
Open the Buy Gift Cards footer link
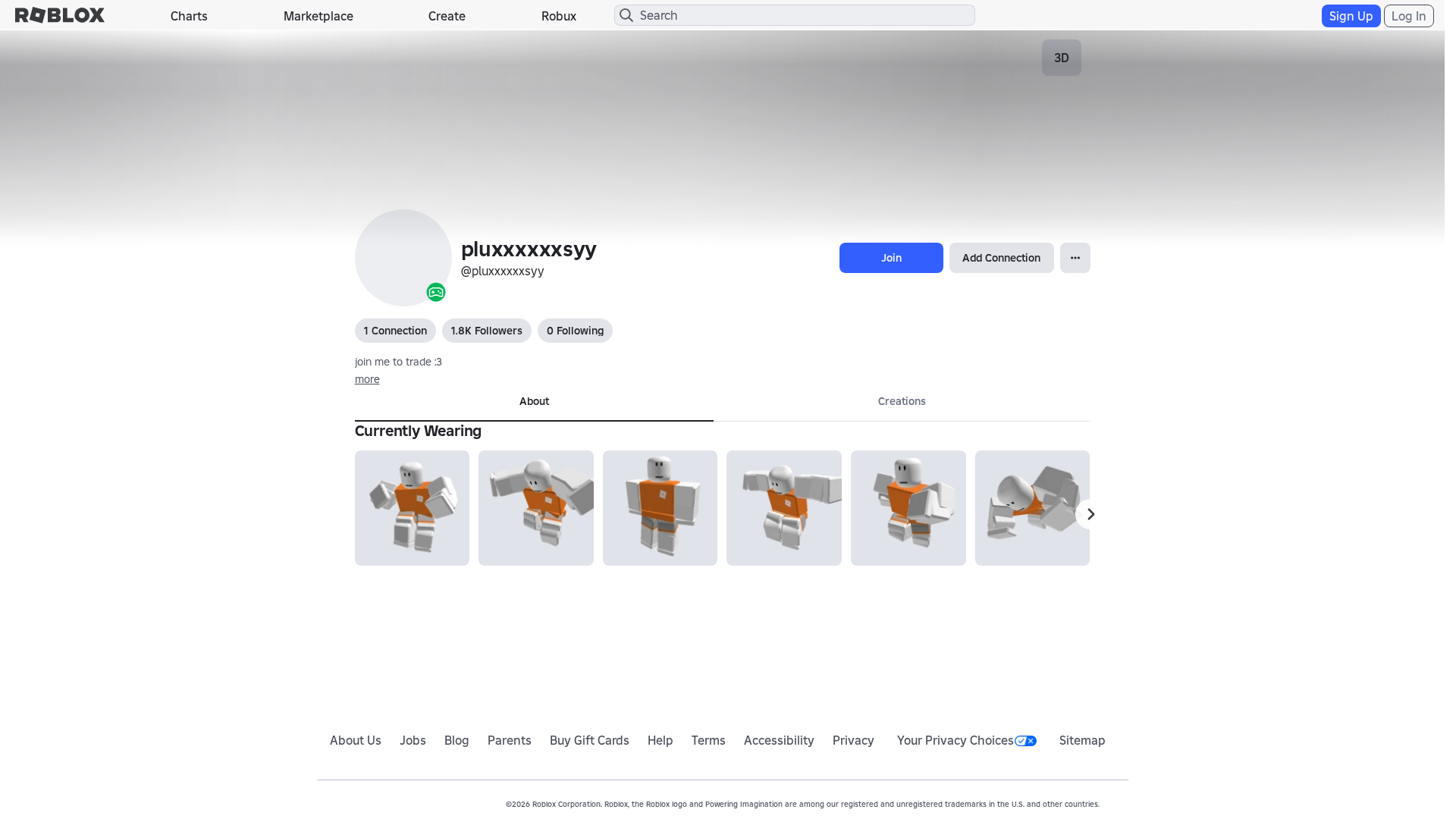tap(589, 740)
